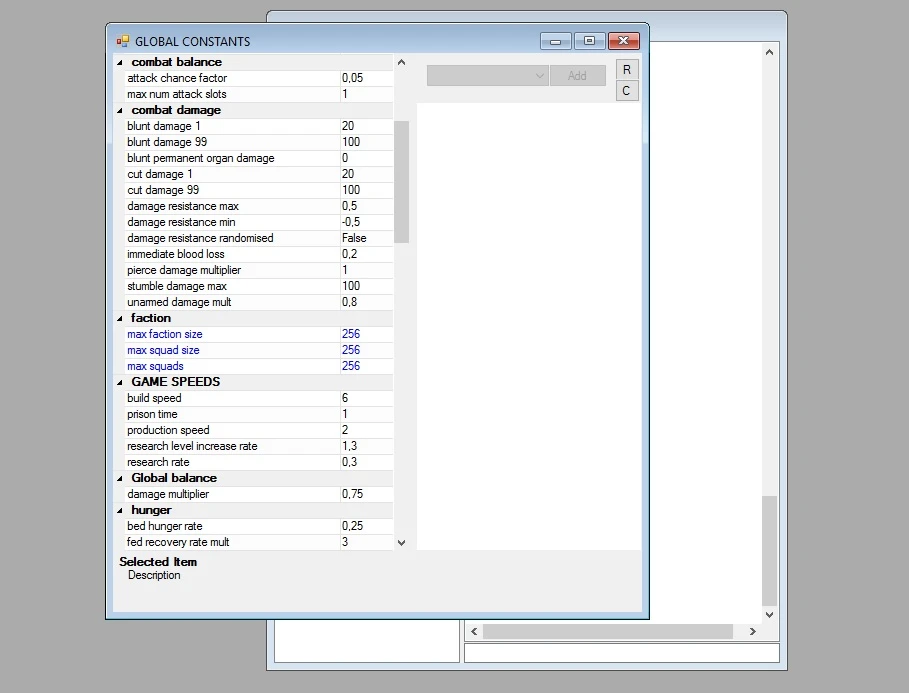This screenshot has height=693, width=909.
Task: Click the C button below R
Action: tap(627, 91)
